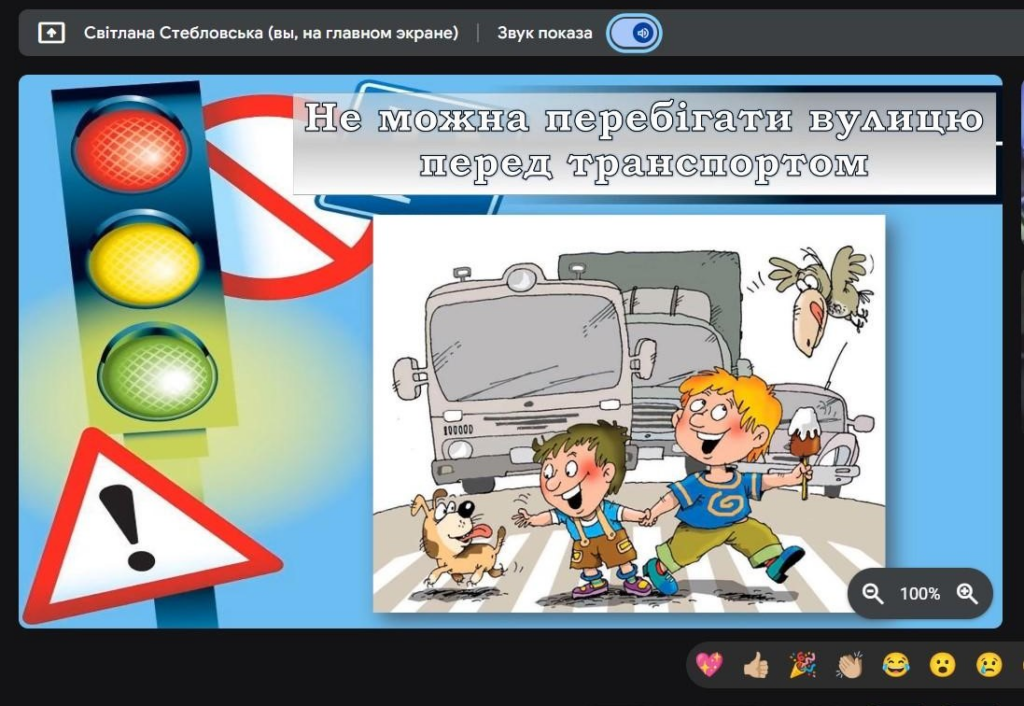Send the sparkling heart reaction

tap(709, 665)
